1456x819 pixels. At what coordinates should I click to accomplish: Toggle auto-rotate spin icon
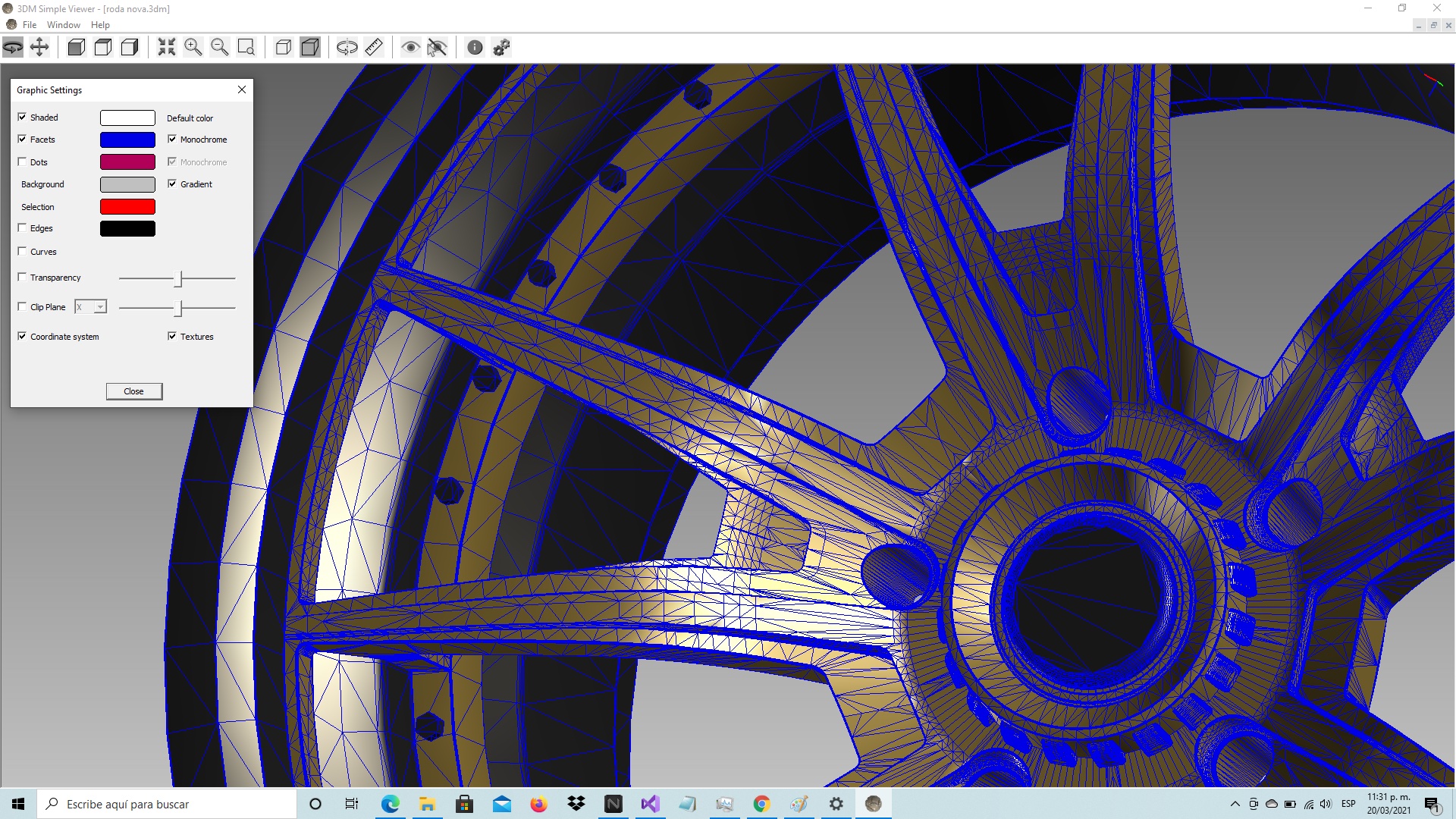[347, 47]
